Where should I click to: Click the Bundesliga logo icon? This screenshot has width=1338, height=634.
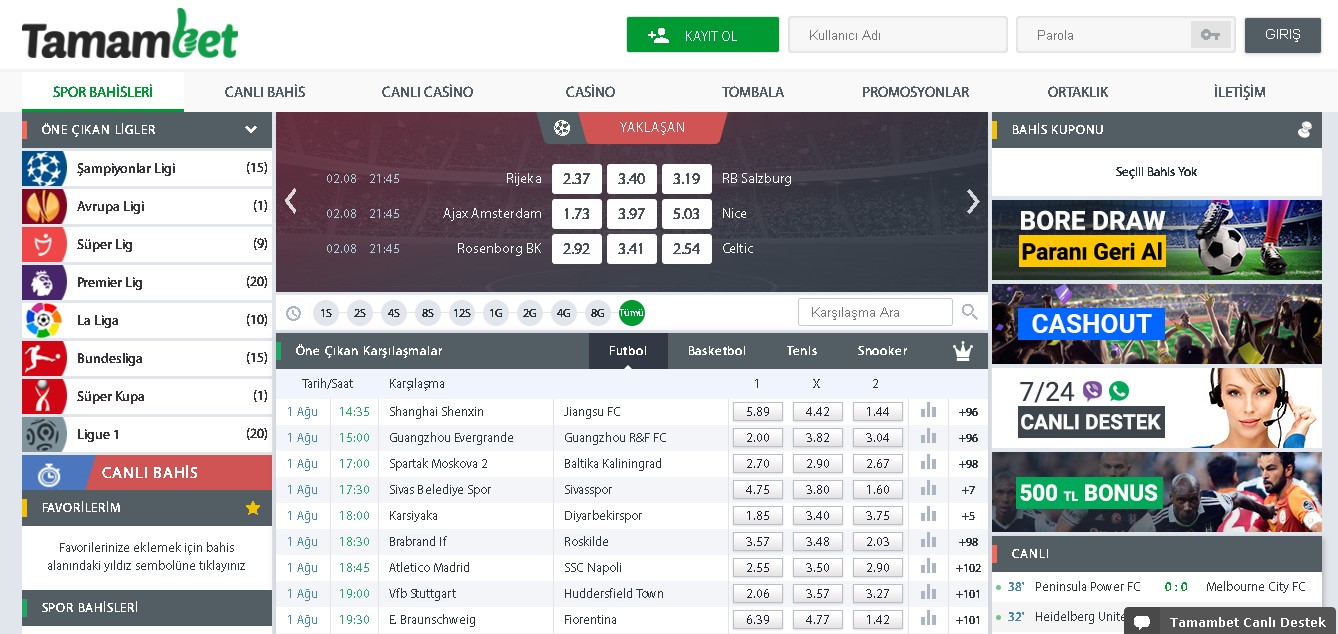click(x=44, y=358)
